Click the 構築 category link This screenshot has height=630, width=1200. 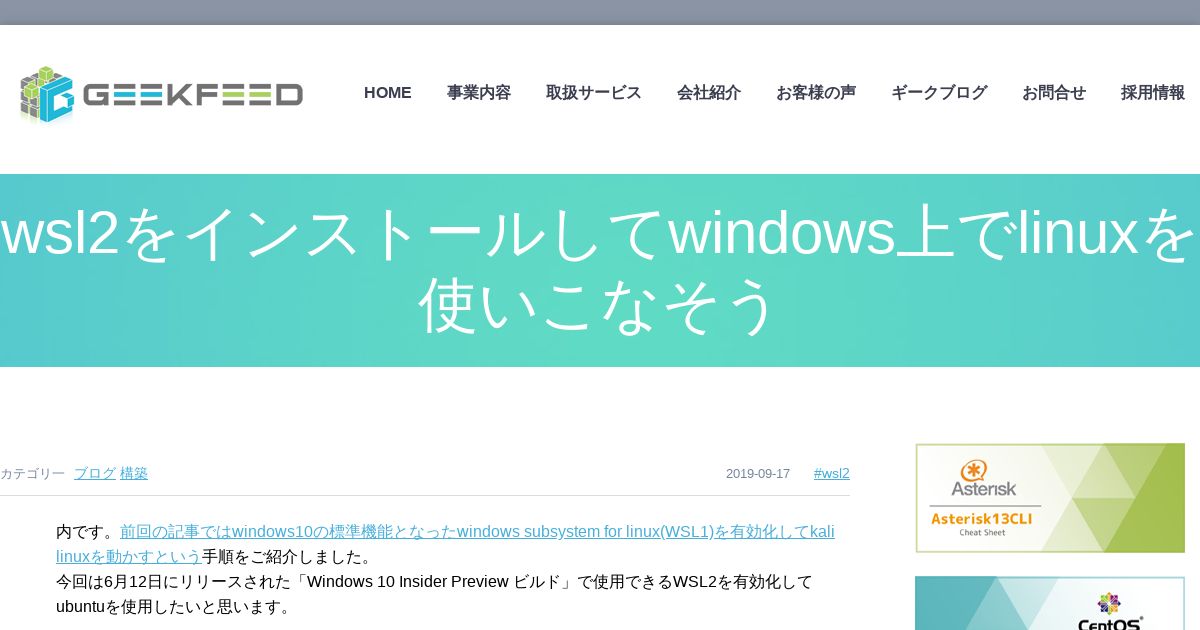point(134,473)
